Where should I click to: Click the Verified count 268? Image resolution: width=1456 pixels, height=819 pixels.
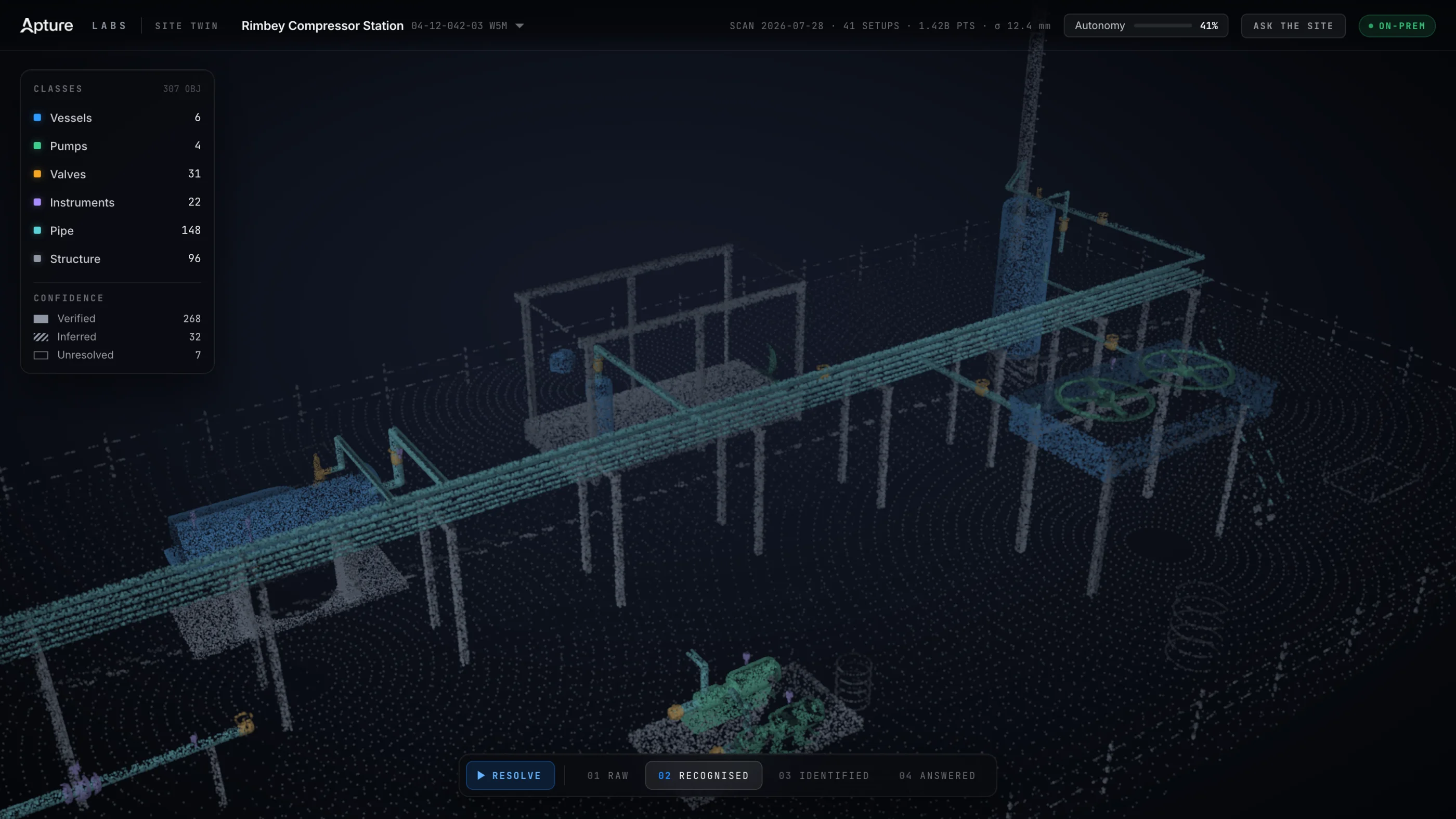[x=191, y=319]
